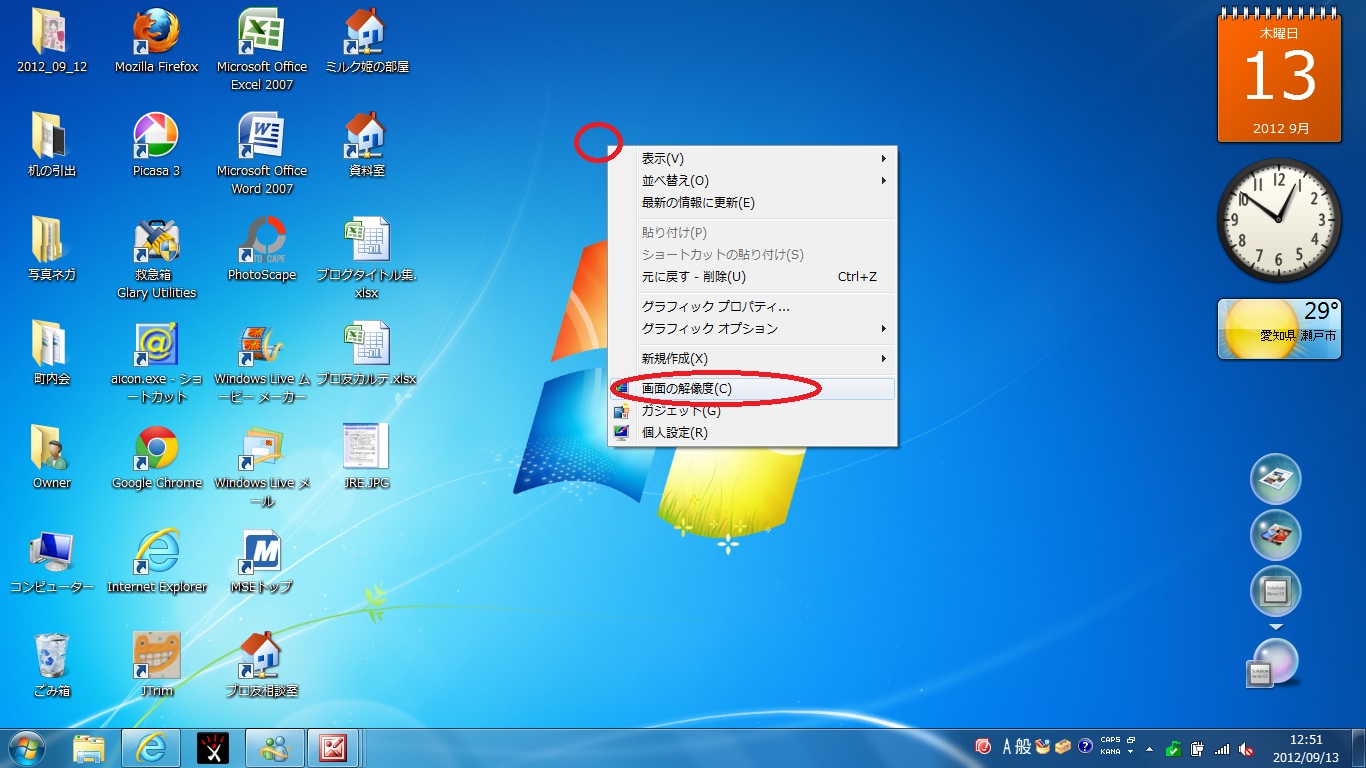Select the ミルク姫の部屋 shortcut icon

(x=367, y=42)
